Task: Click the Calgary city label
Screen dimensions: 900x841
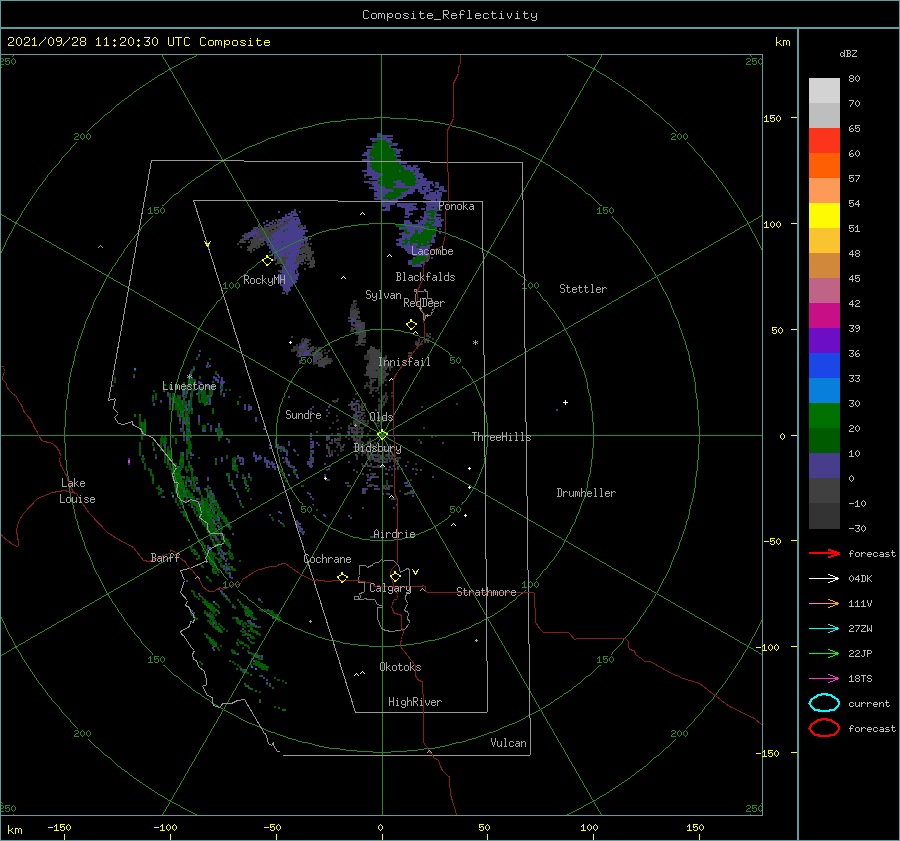Action: [x=390, y=588]
